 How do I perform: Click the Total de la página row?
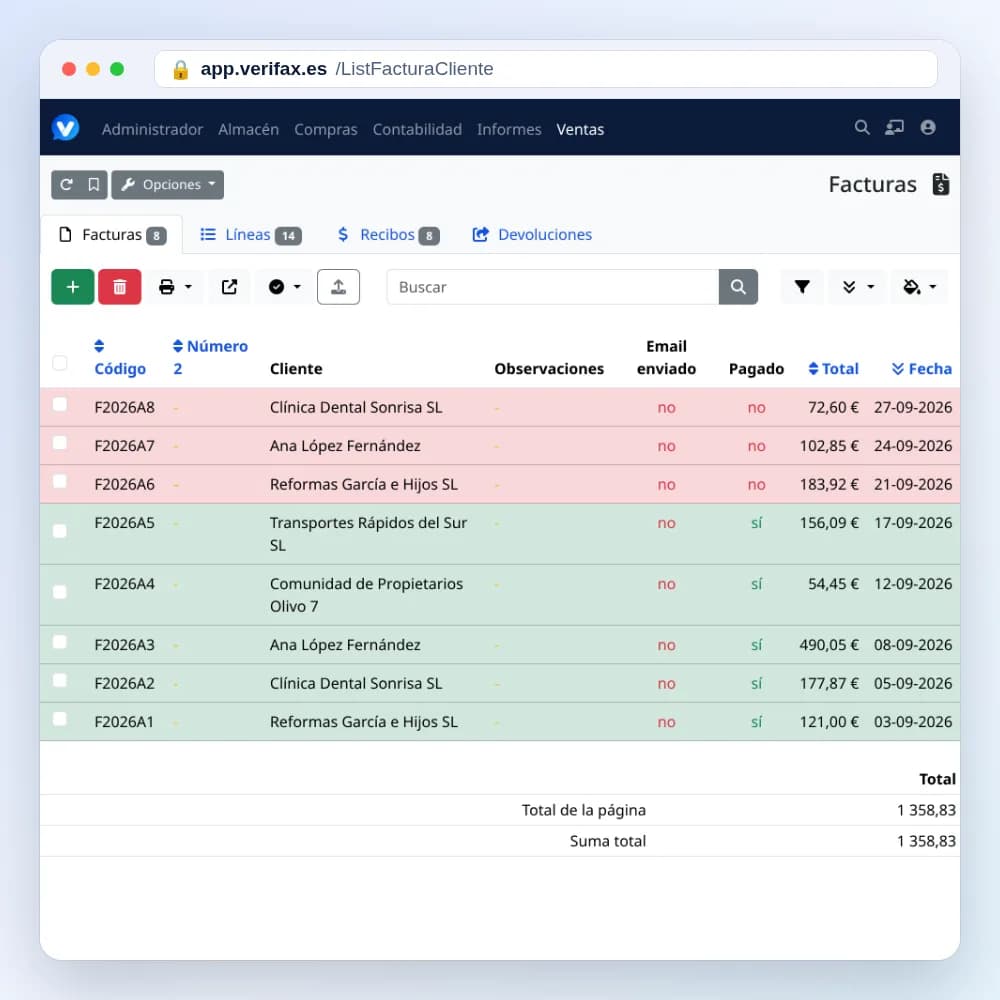click(500, 810)
